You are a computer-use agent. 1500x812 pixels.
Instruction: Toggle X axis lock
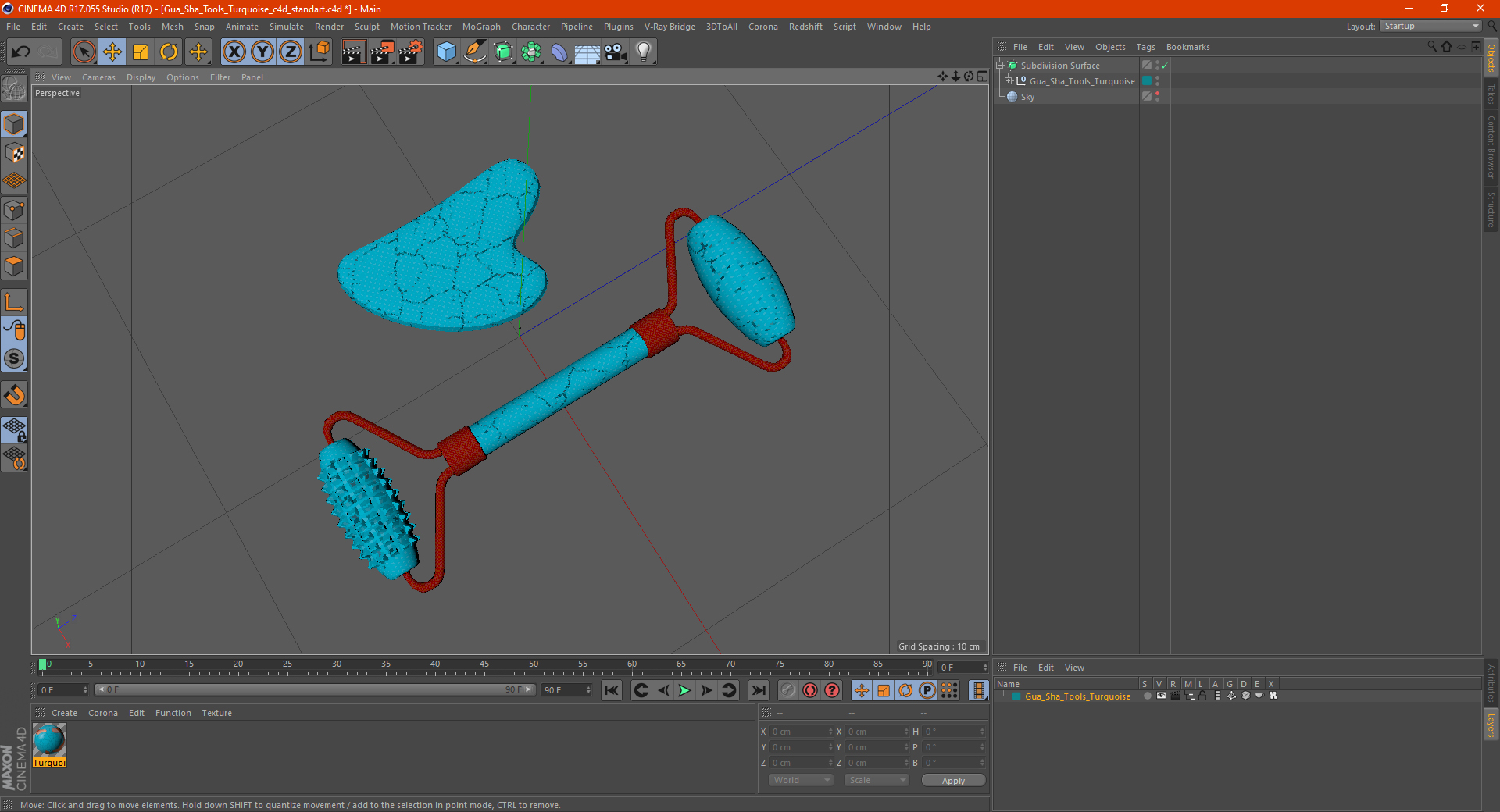[x=234, y=52]
